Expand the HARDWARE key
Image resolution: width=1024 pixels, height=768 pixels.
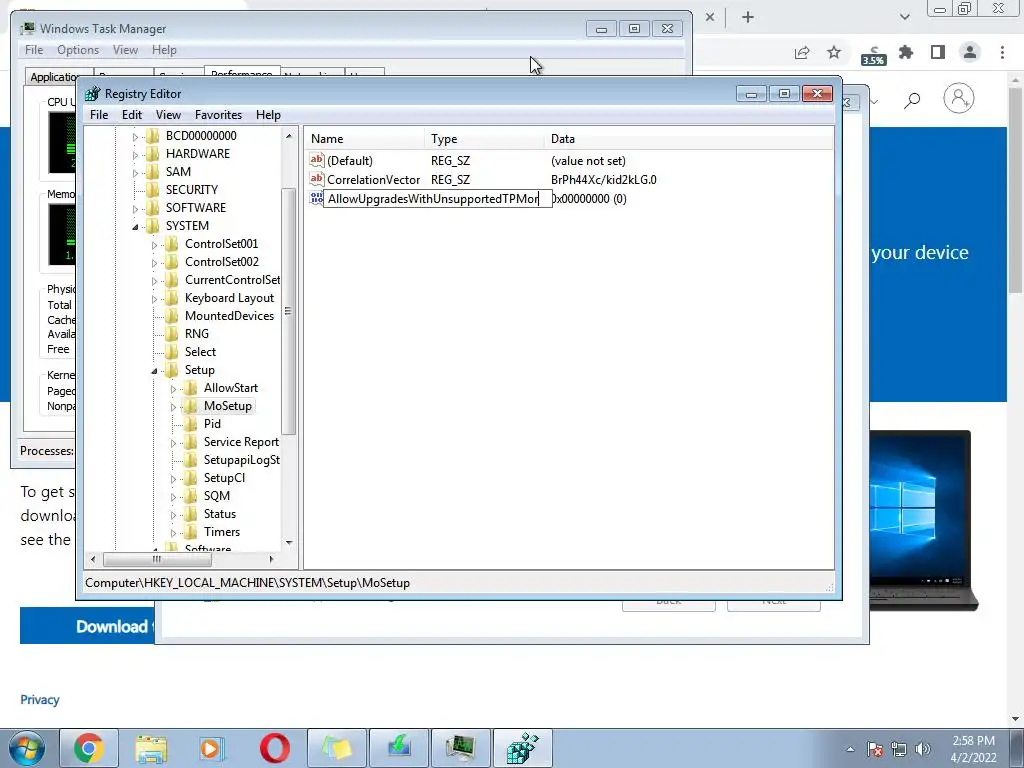click(x=135, y=155)
